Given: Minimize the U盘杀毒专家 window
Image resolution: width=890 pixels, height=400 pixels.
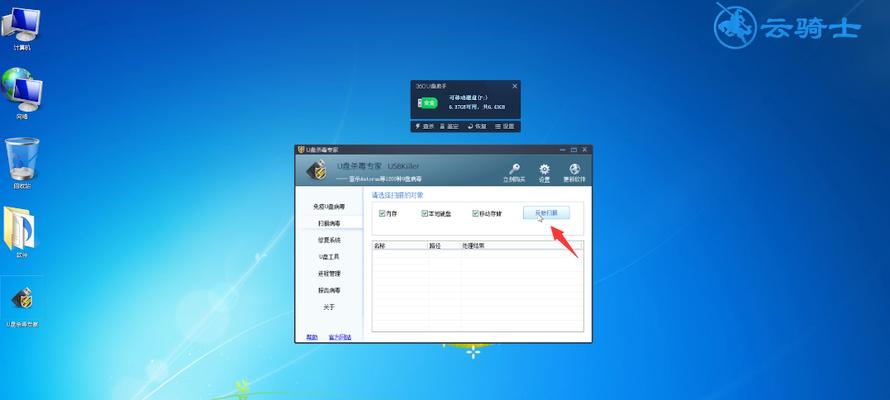Looking at the screenshot, I should tap(562, 150).
